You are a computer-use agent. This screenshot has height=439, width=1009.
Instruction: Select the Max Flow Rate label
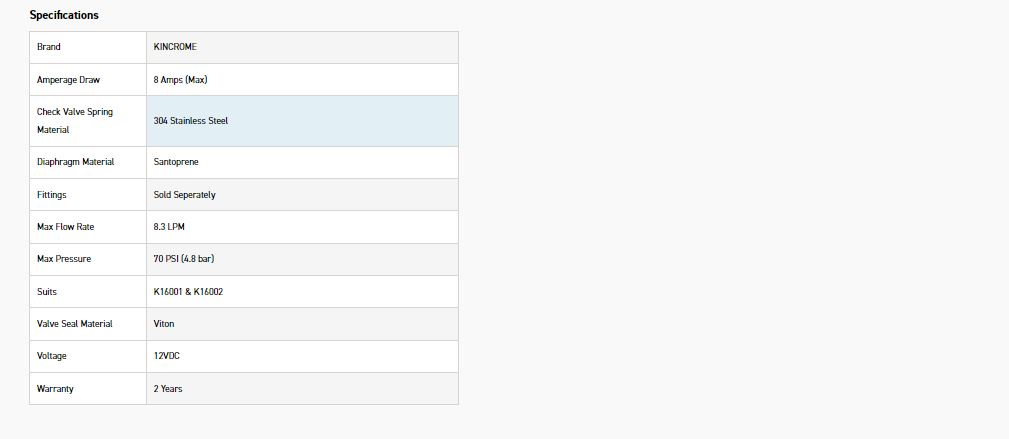(65, 227)
